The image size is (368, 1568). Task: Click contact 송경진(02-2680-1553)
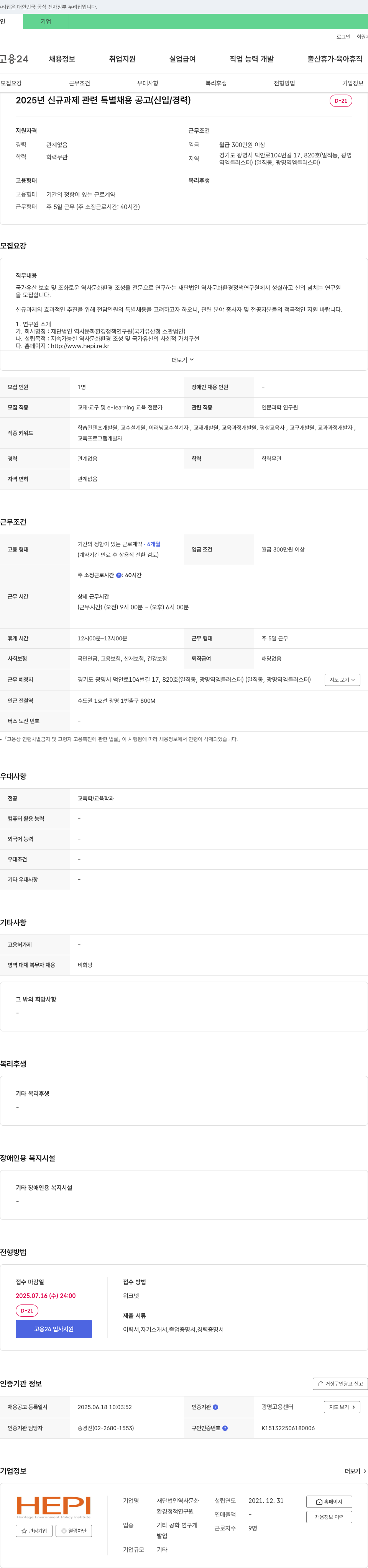(x=105, y=1428)
